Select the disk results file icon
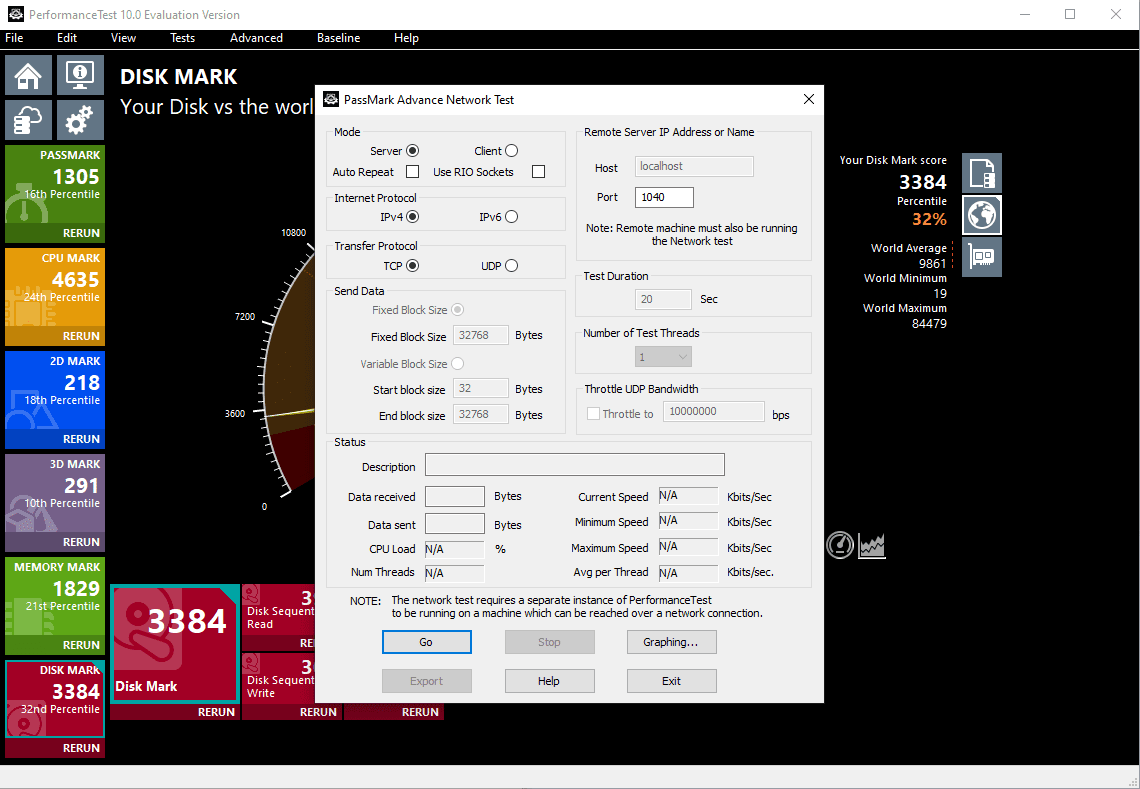 tap(982, 172)
